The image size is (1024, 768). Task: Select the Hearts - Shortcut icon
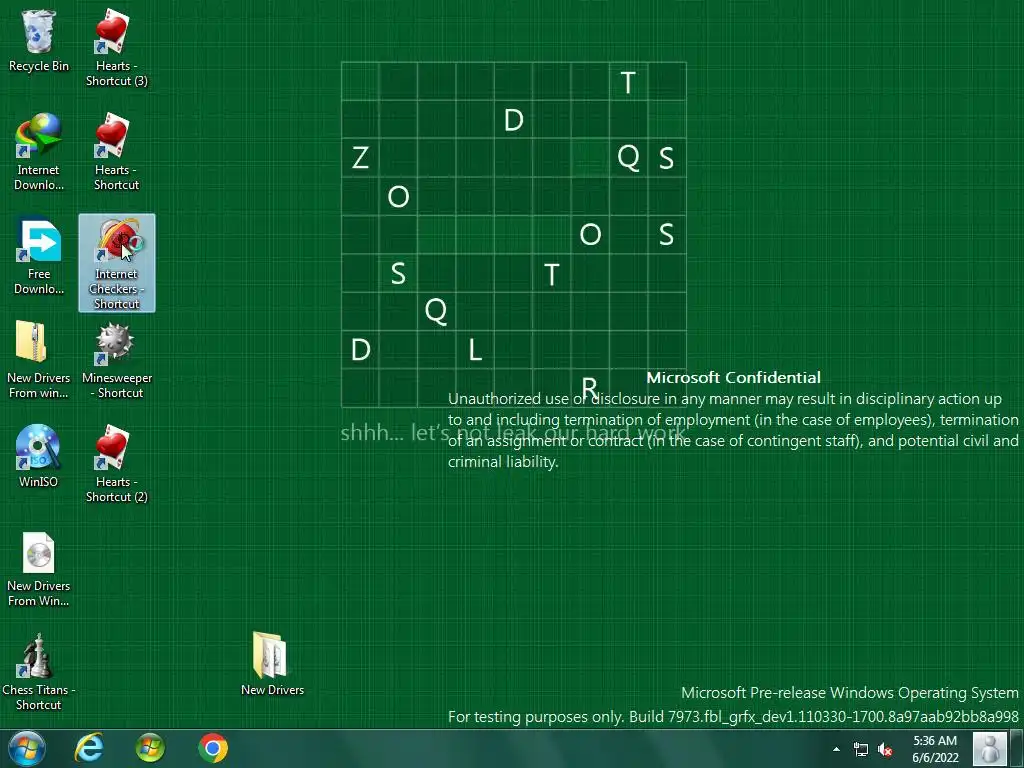(x=116, y=152)
